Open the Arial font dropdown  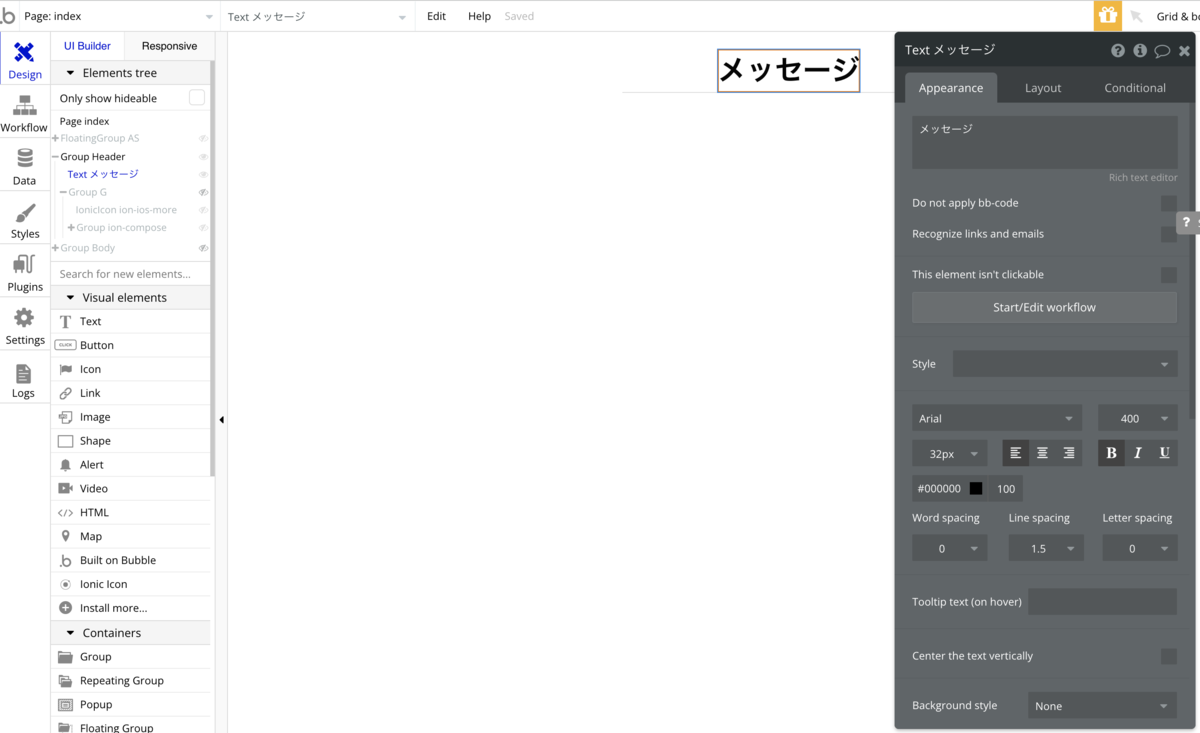(997, 418)
